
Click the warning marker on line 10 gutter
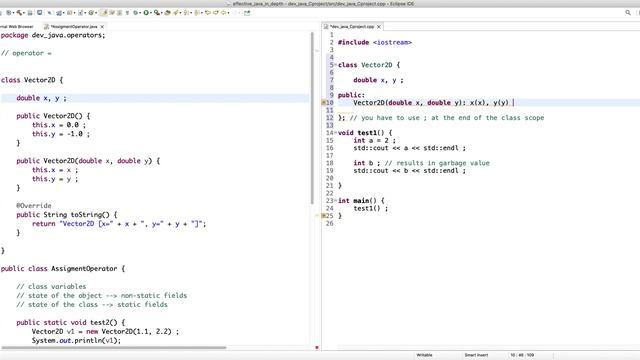point(324,103)
